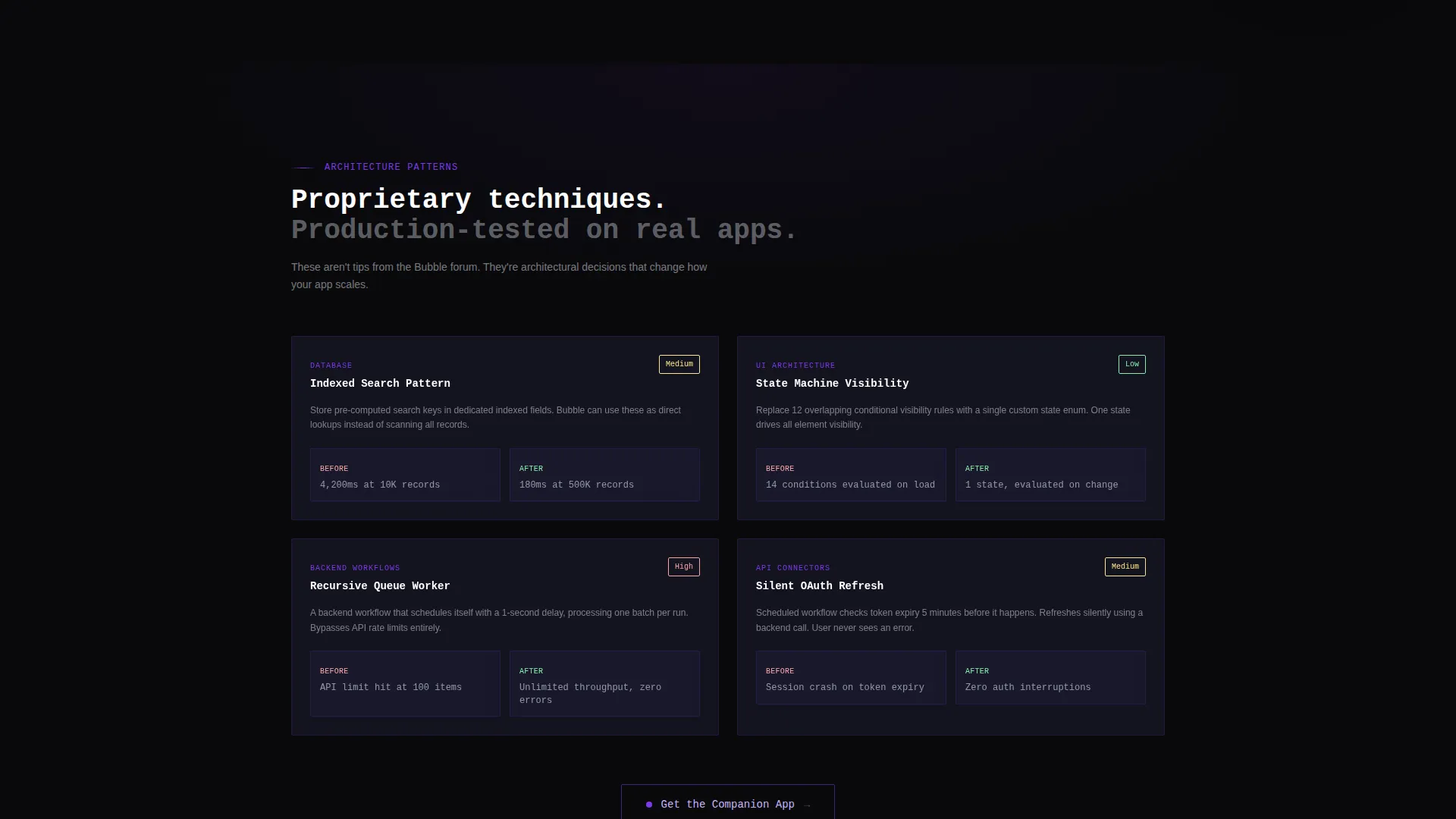Click the Medium badge on Indexed Search Pattern
The width and height of the screenshot is (1456, 819).
click(x=679, y=364)
